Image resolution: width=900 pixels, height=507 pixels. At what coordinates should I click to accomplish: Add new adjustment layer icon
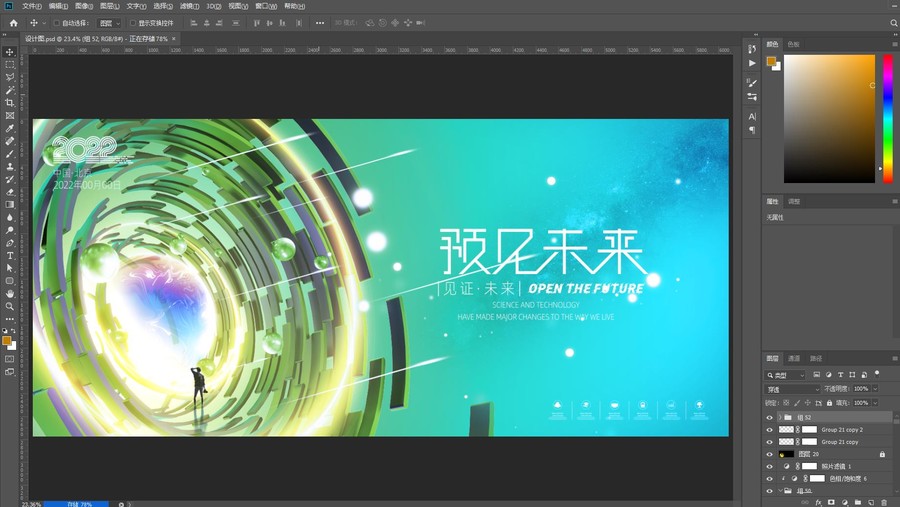pos(844,502)
